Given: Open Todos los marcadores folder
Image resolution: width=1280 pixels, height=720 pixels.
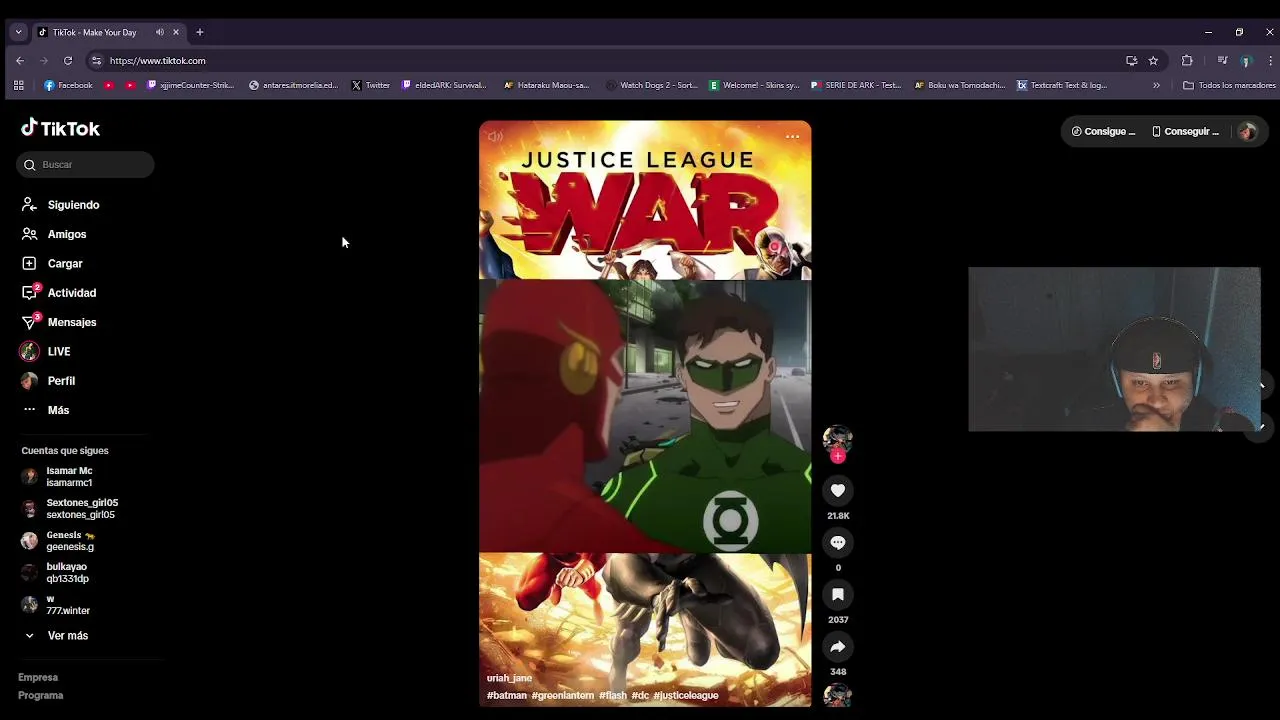Looking at the screenshot, I should [x=1229, y=86].
